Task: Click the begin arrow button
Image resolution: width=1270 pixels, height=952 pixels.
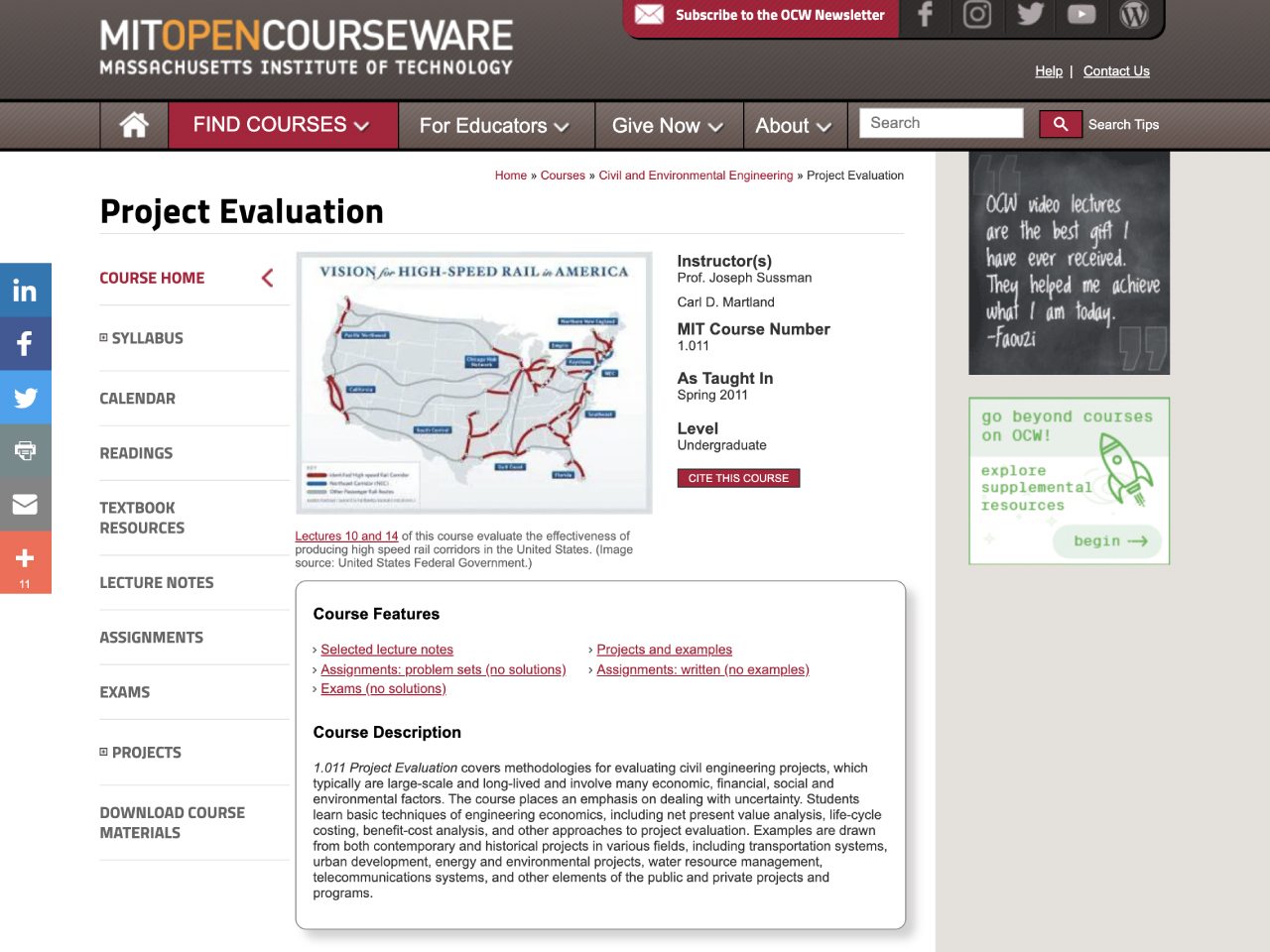Action: (x=1109, y=541)
